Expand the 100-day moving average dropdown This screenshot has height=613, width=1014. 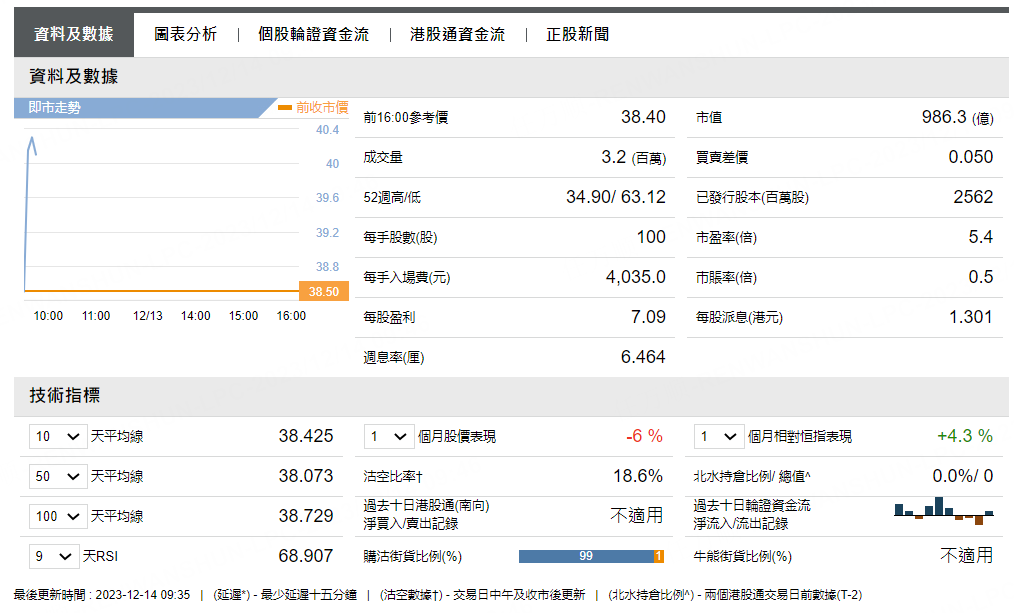tap(58, 517)
